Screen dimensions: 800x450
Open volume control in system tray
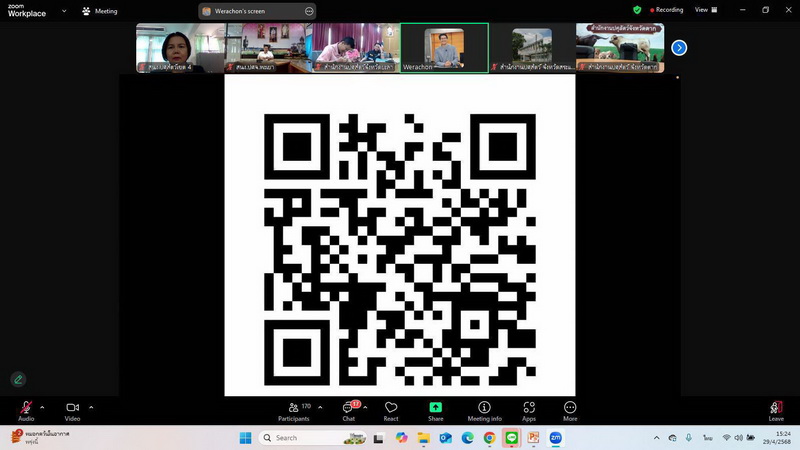(738, 438)
